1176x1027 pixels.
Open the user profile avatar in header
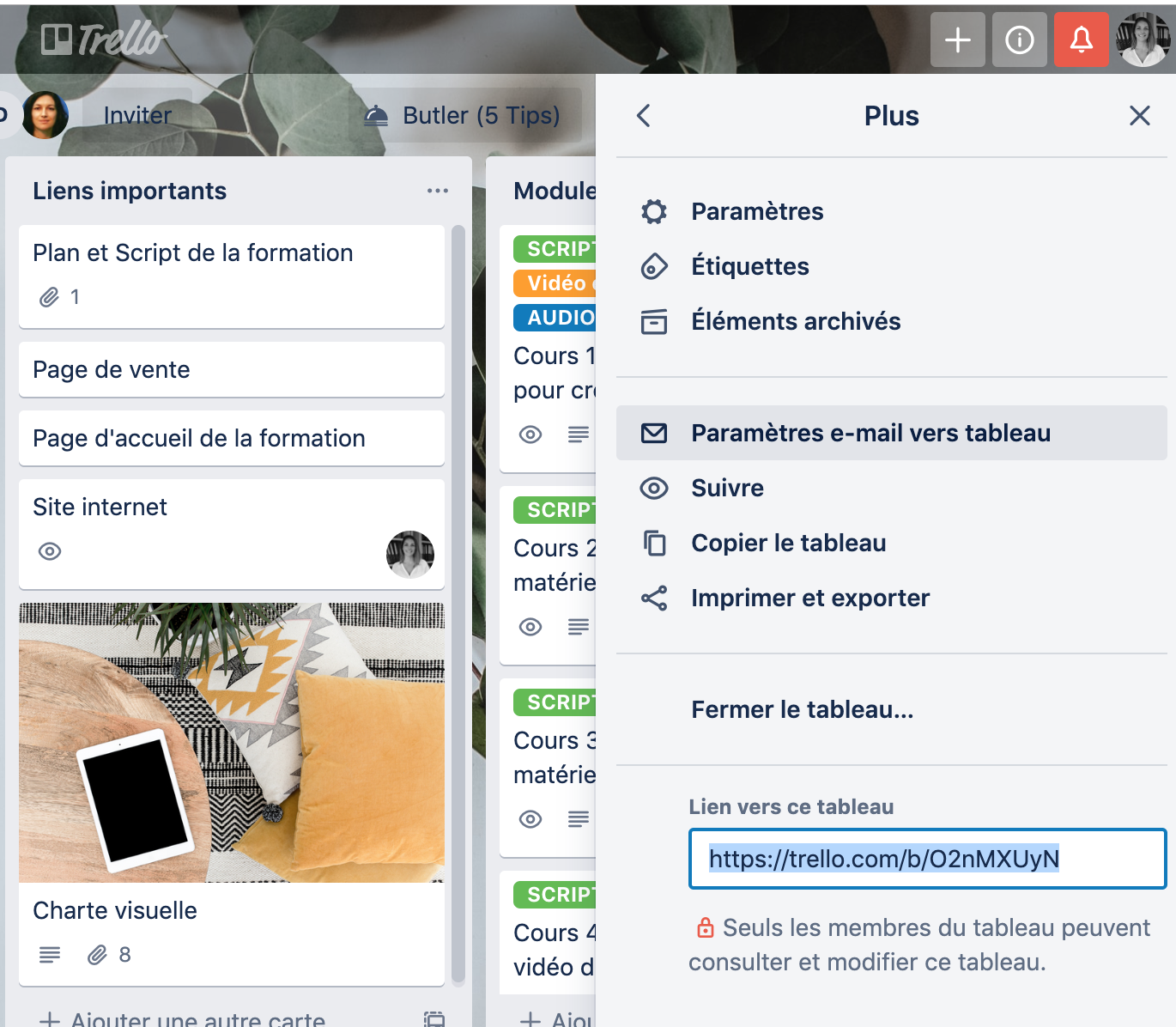point(1143,39)
